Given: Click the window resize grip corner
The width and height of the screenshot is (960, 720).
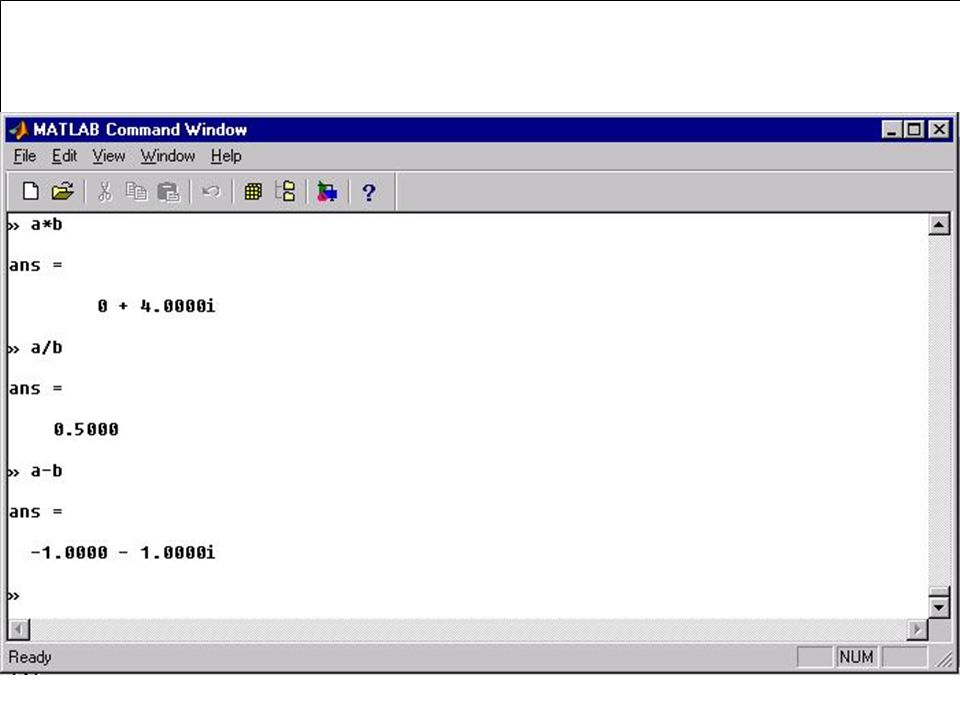Looking at the screenshot, I should click(945, 659).
